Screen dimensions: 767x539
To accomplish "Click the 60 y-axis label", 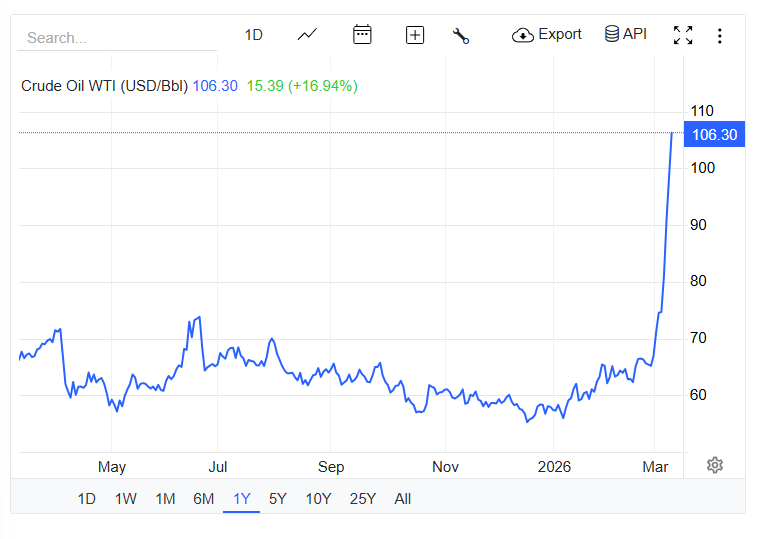I will [698, 395].
